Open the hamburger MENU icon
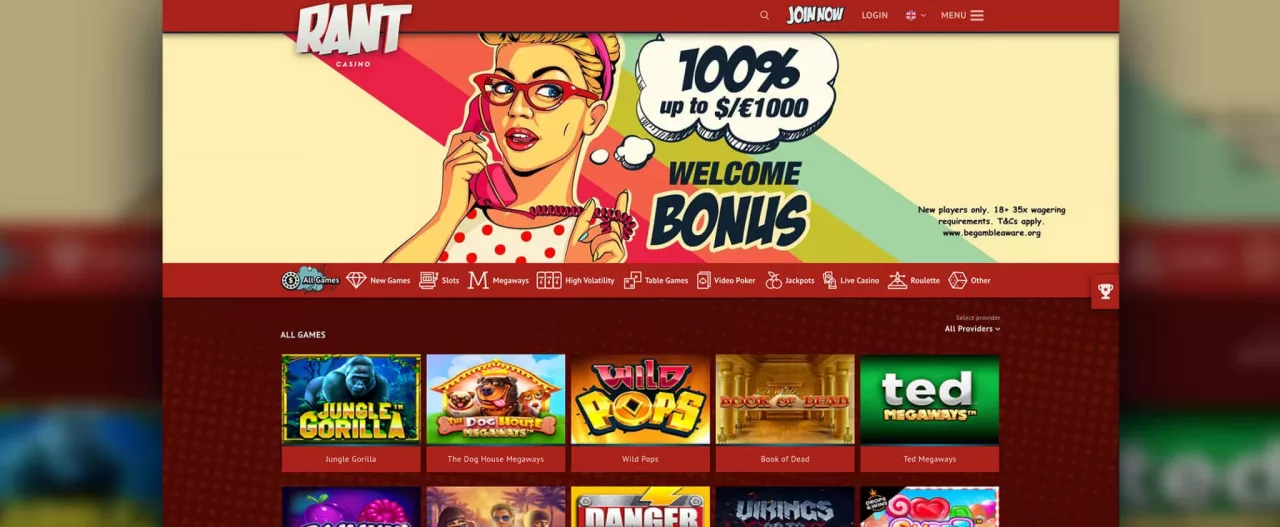Screen dimensions: 1280x527 click(x=977, y=15)
